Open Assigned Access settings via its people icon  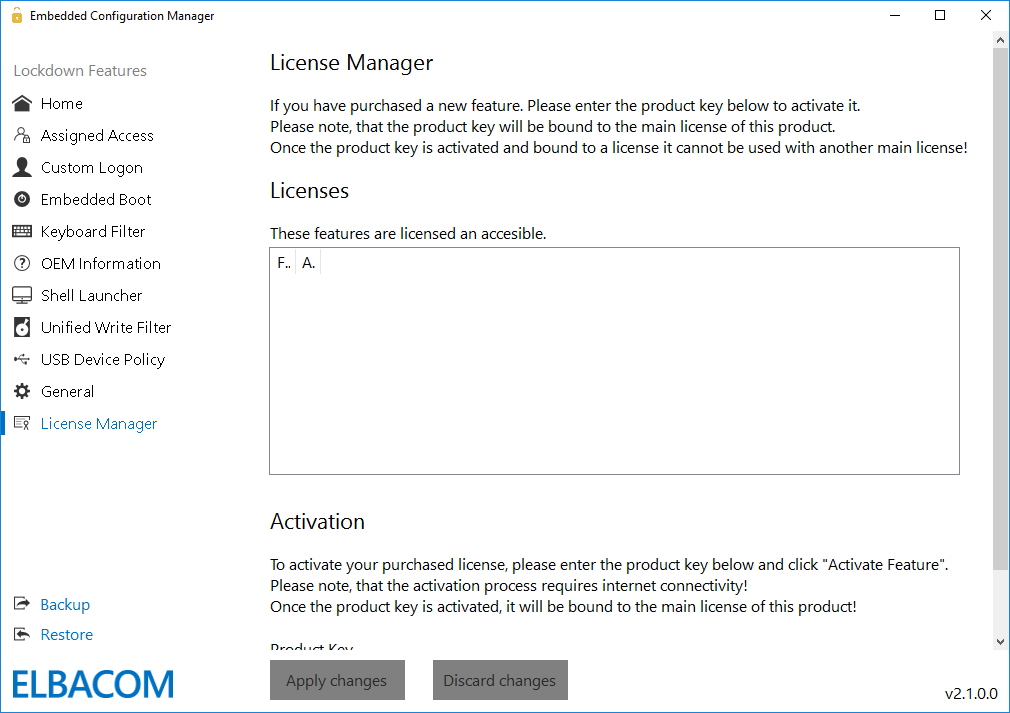[21, 135]
